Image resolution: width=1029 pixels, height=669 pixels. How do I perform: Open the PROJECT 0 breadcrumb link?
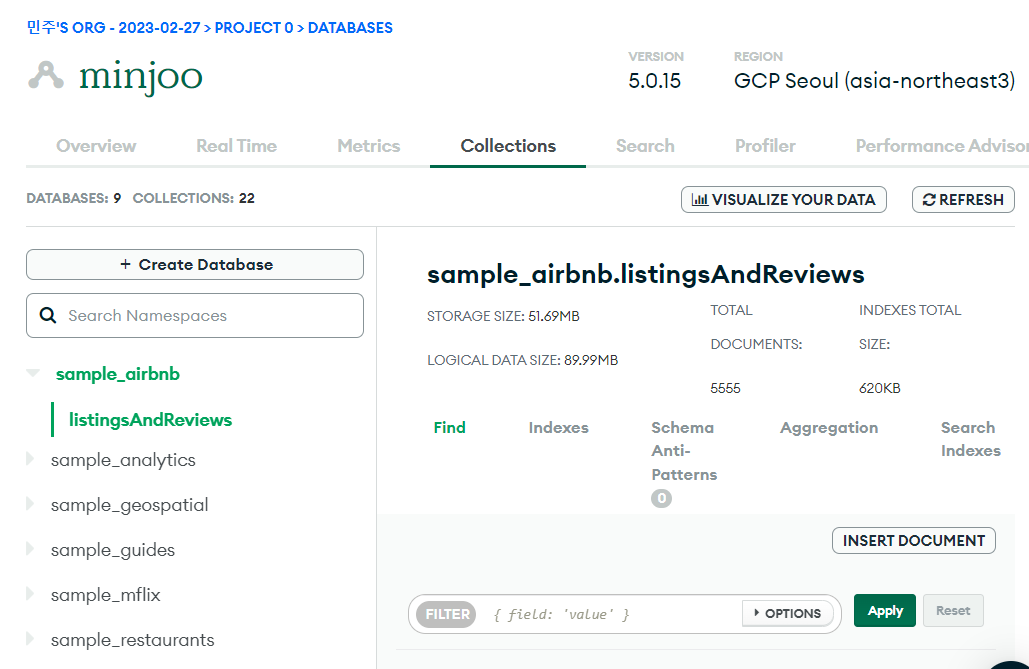[253, 28]
